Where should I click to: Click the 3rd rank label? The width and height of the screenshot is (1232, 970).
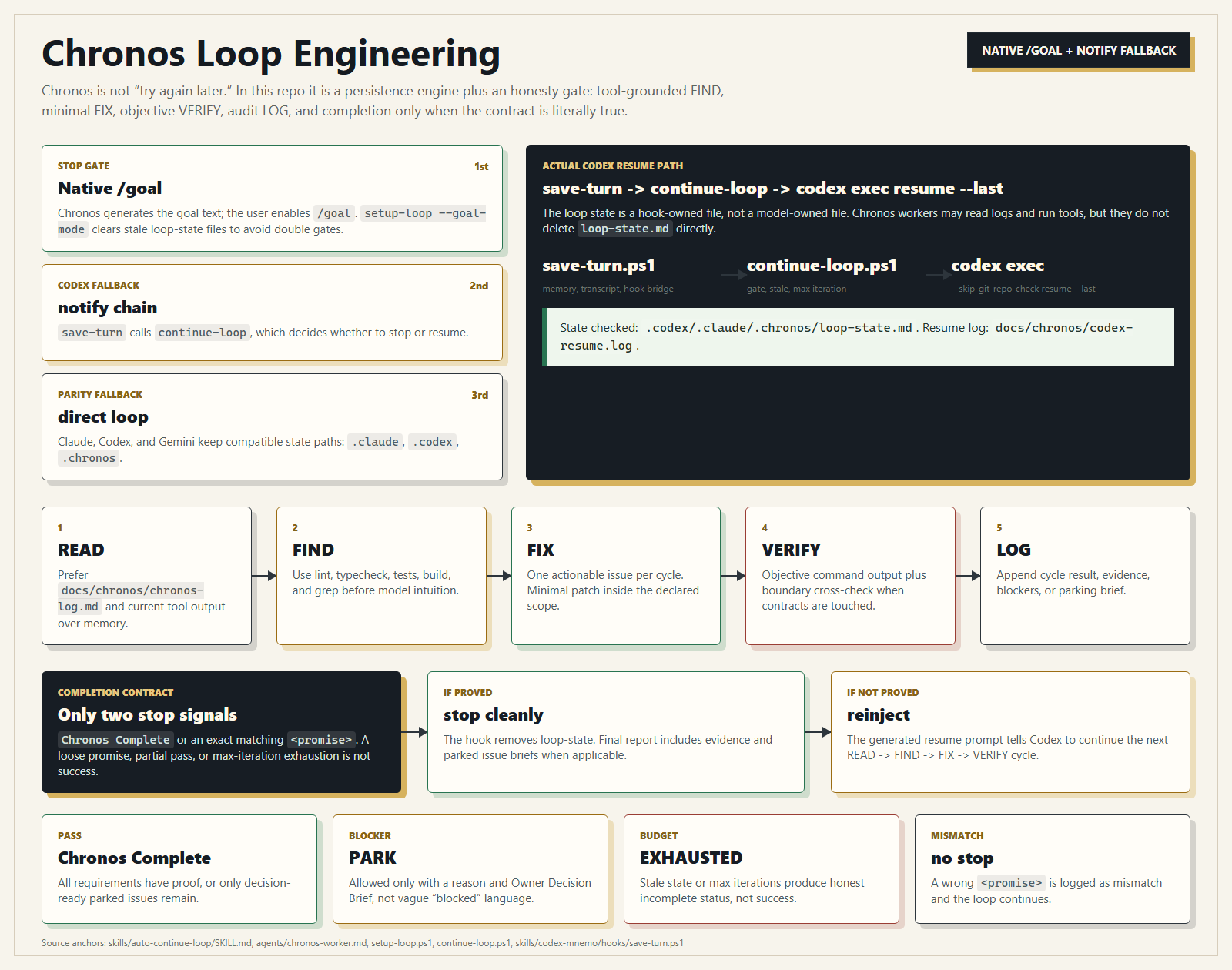pos(480,395)
